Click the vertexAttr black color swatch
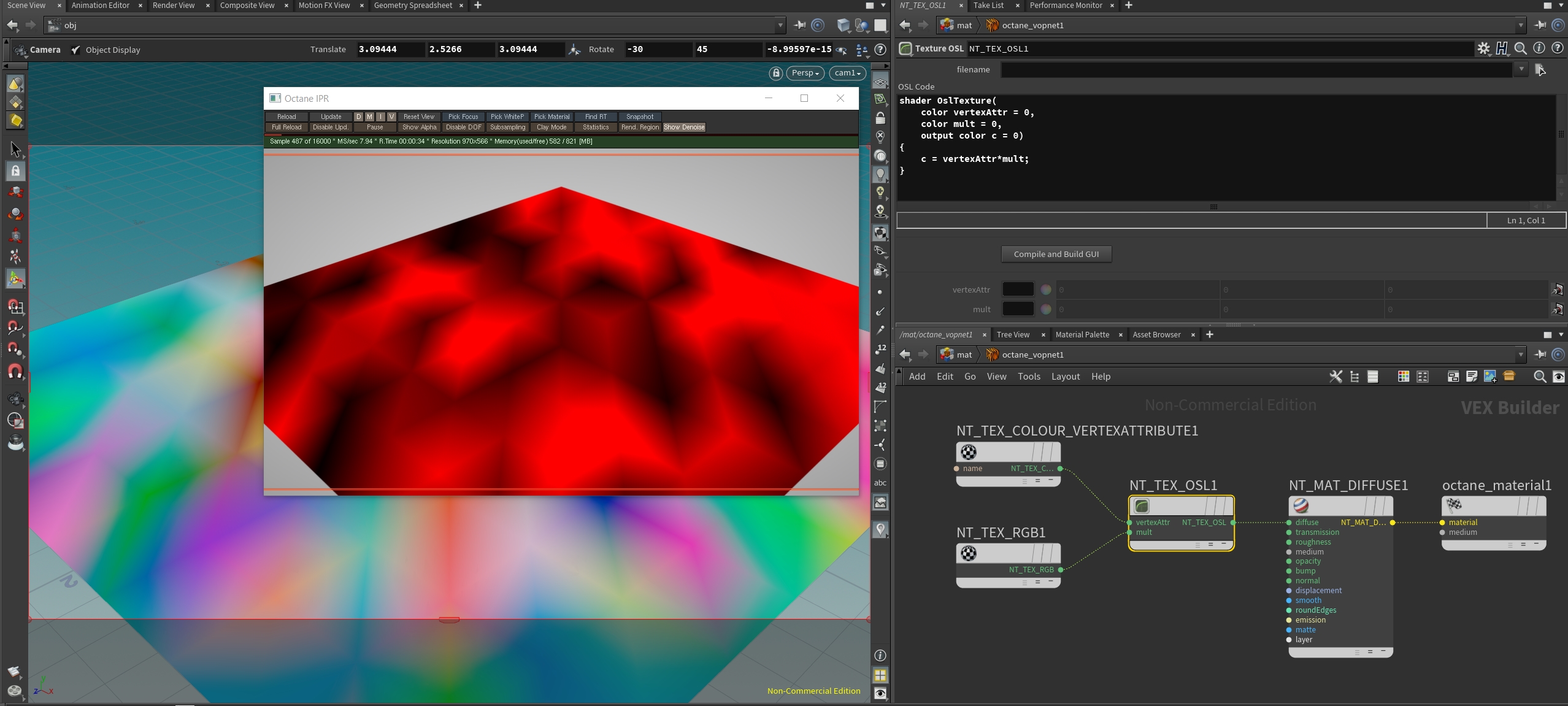1568x706 pixels. 1017,290
